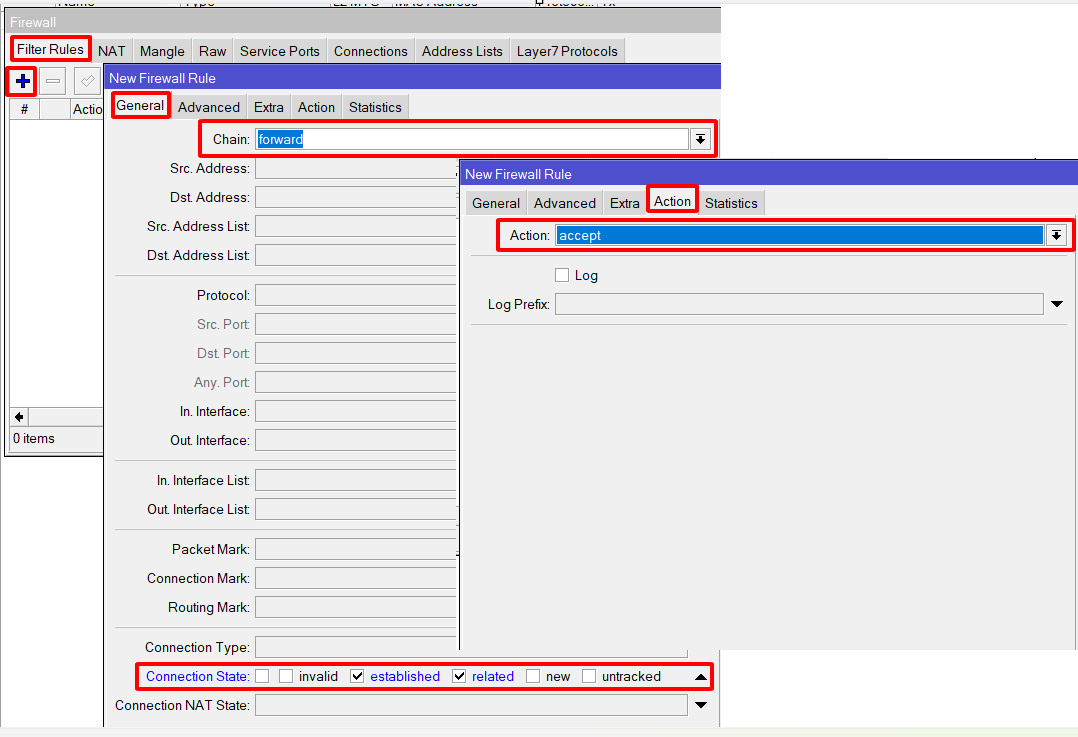Viewport: 1078px width, 737px height.
Task: Click the Src. Address input field
Action: pyautogui.click(x=356, y=169)
